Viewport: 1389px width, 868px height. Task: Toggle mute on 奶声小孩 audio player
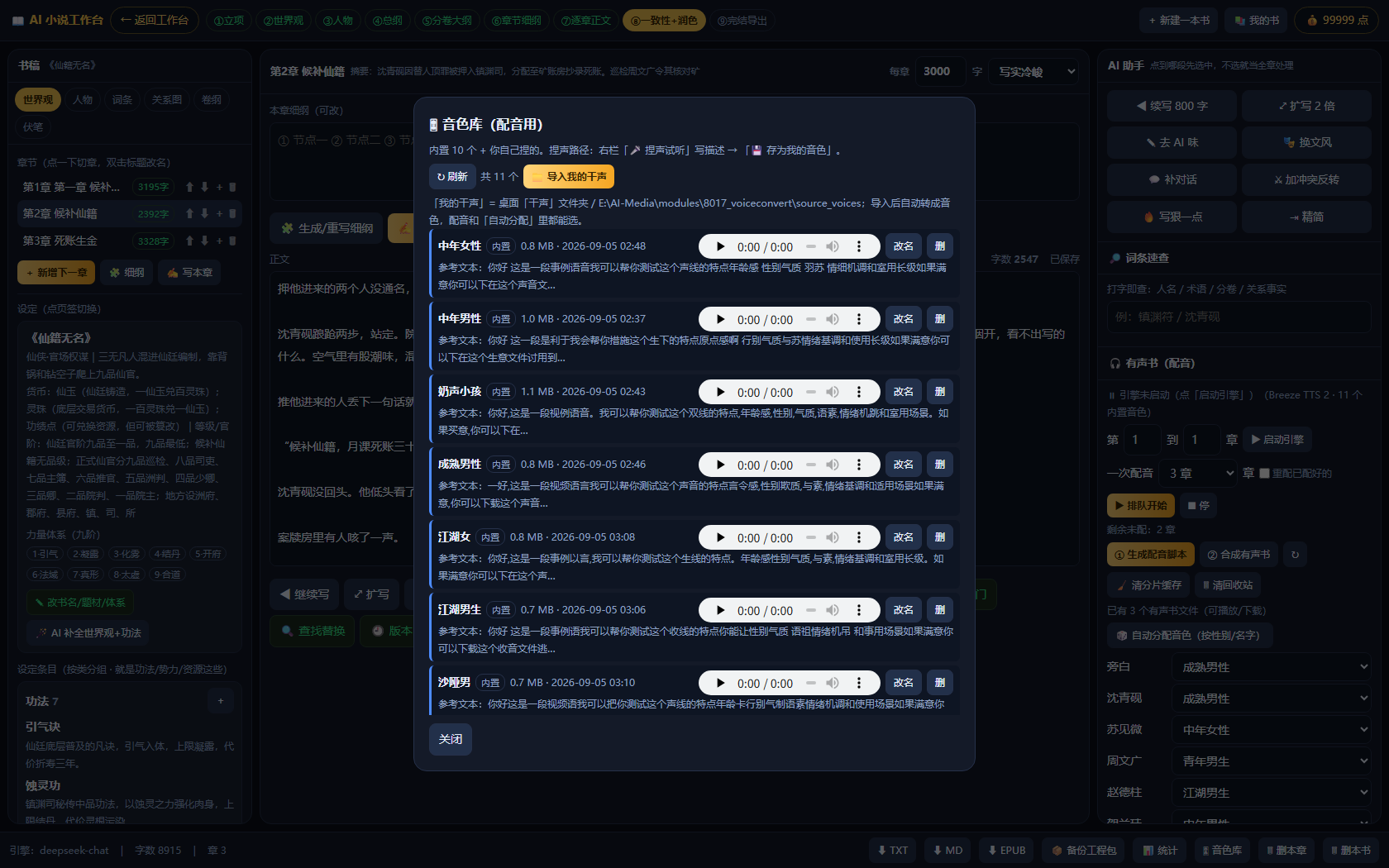[833, 392]
